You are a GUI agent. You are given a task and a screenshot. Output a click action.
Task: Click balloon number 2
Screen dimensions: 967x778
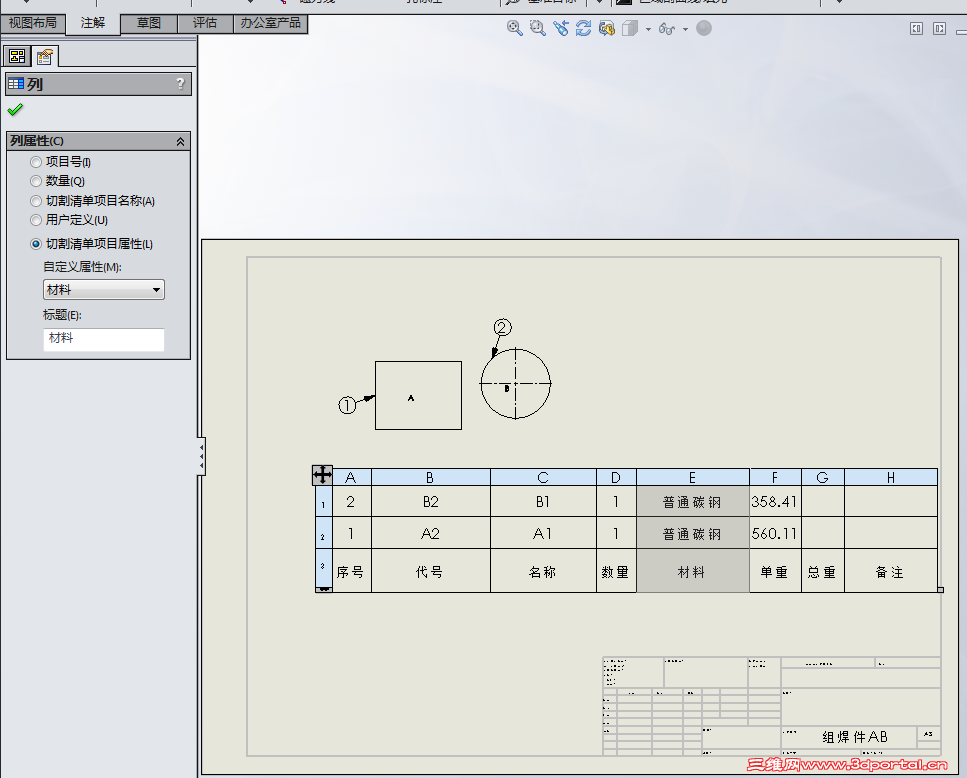click(x=503, y=327)
